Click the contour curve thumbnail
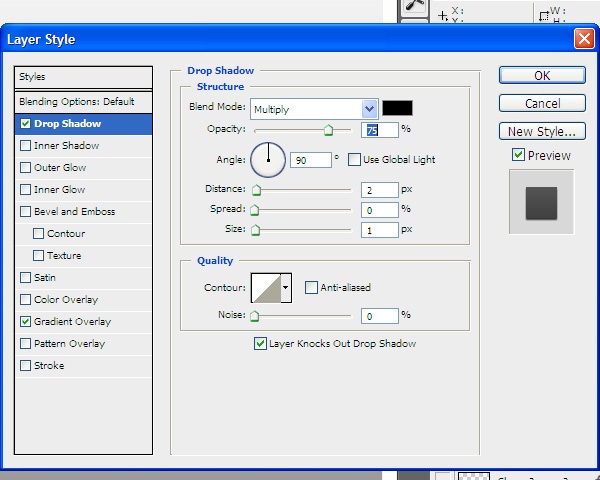 [265, 288]
